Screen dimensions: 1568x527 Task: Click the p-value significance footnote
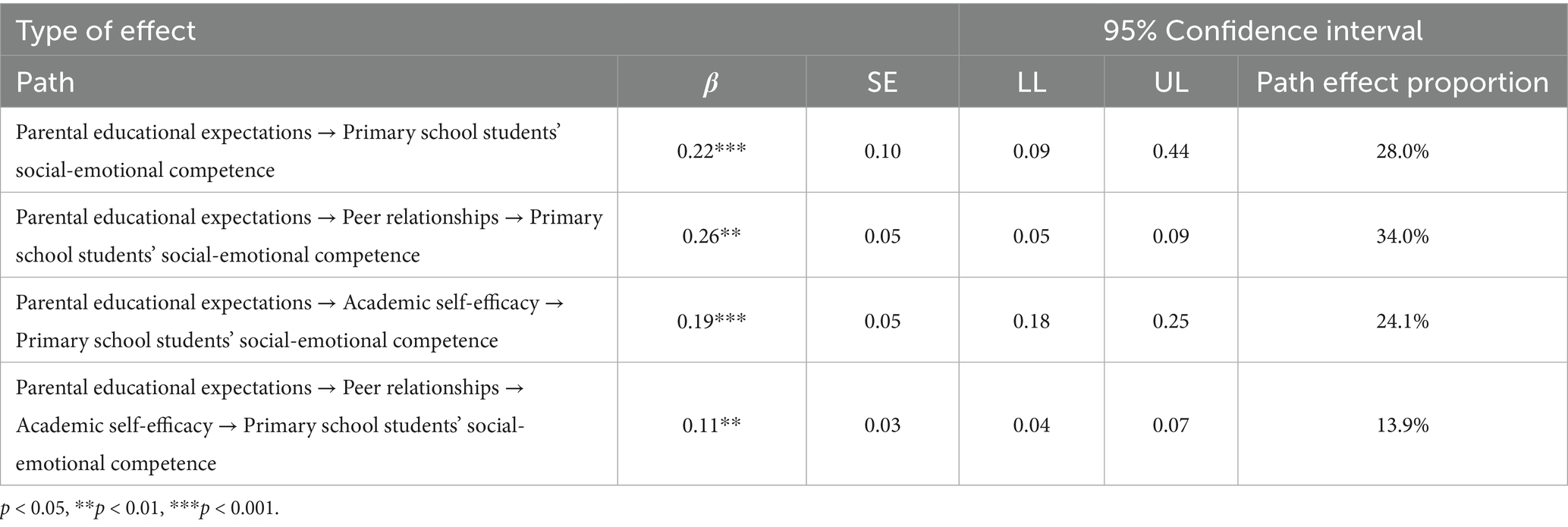[x=140, y=508]
